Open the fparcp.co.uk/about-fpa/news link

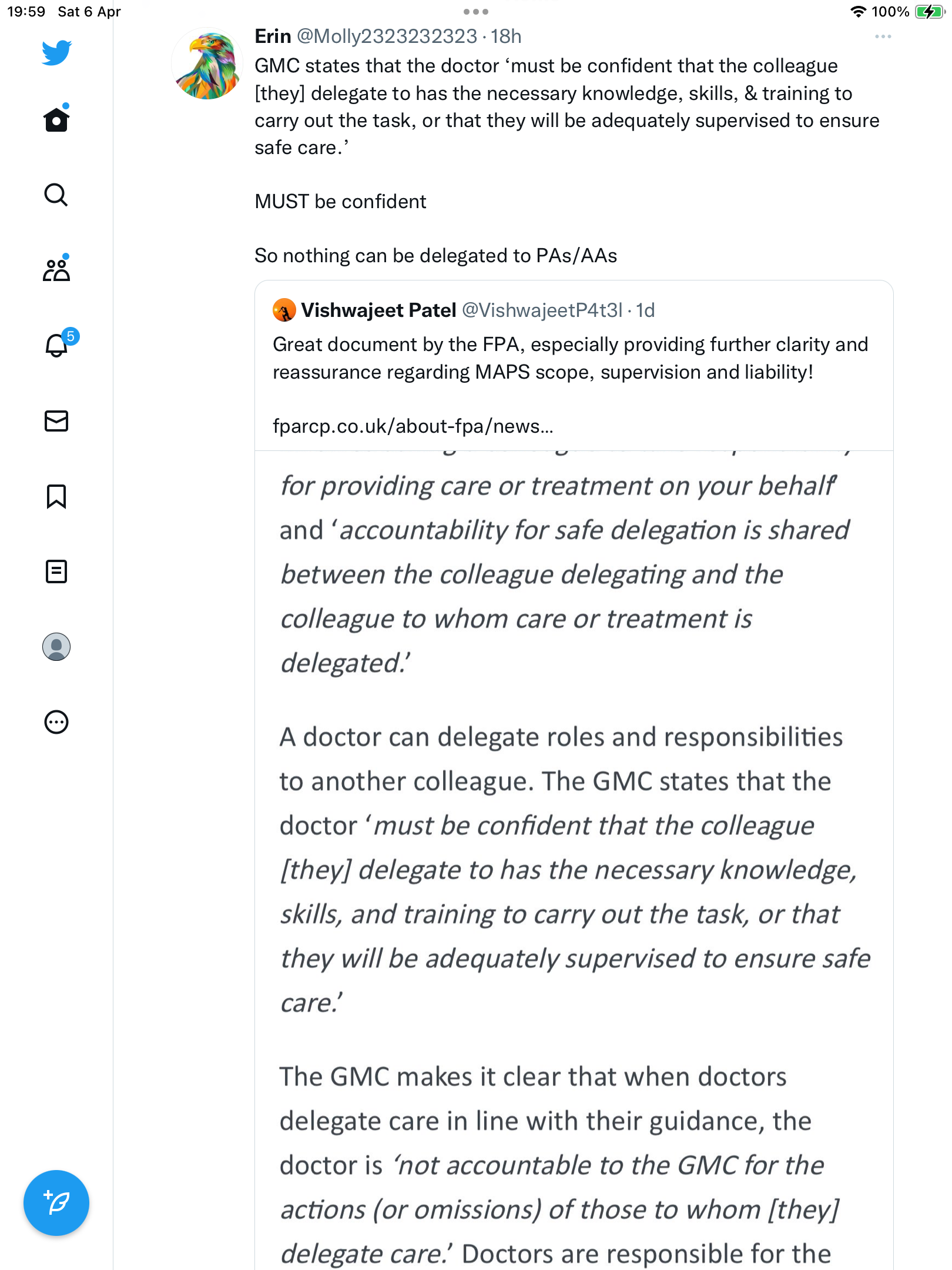(413, 426)
